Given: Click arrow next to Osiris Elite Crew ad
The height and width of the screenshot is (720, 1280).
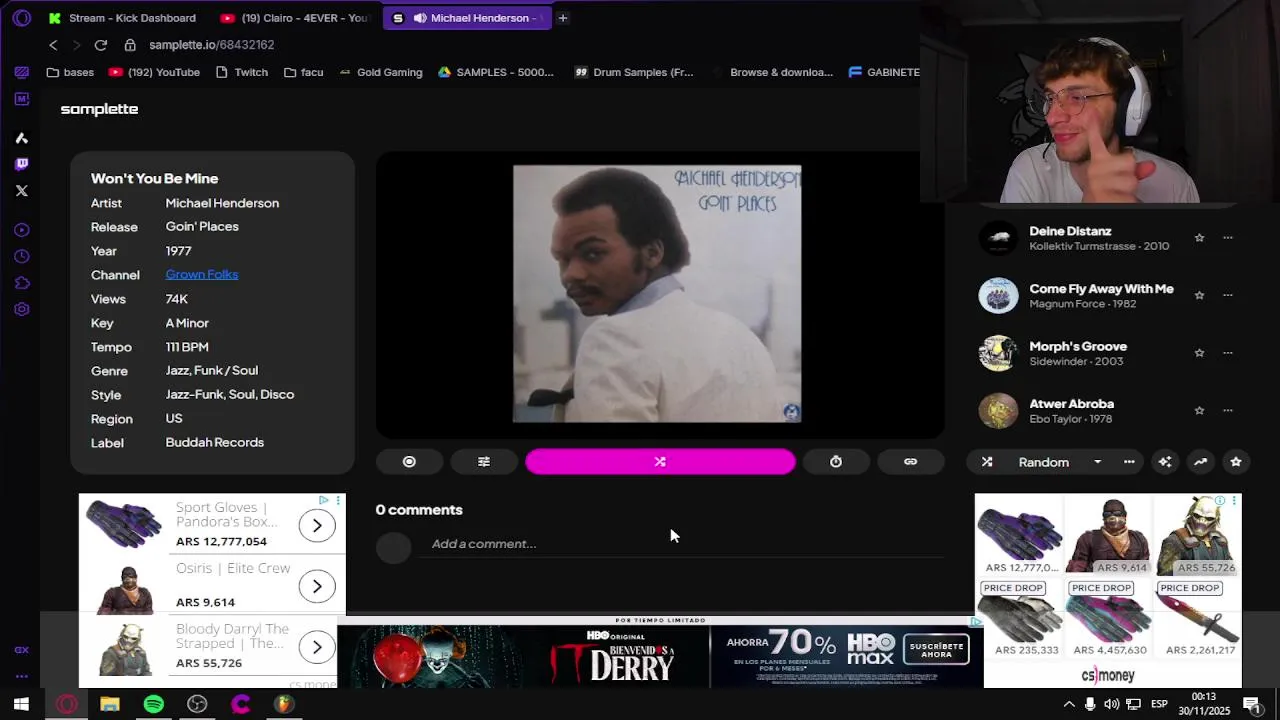Looking at the screenshot, I should (x=317, y=586).
